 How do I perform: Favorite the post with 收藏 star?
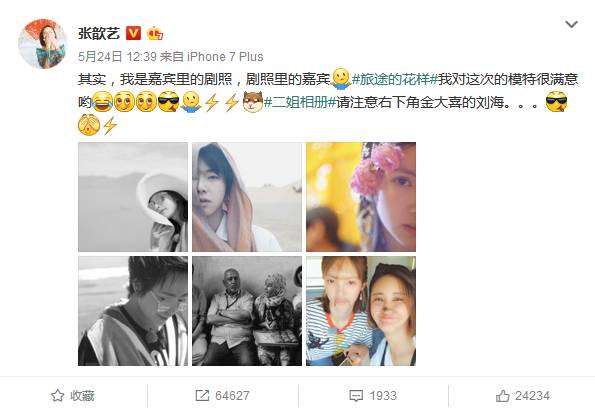click(x=73, y=396)
